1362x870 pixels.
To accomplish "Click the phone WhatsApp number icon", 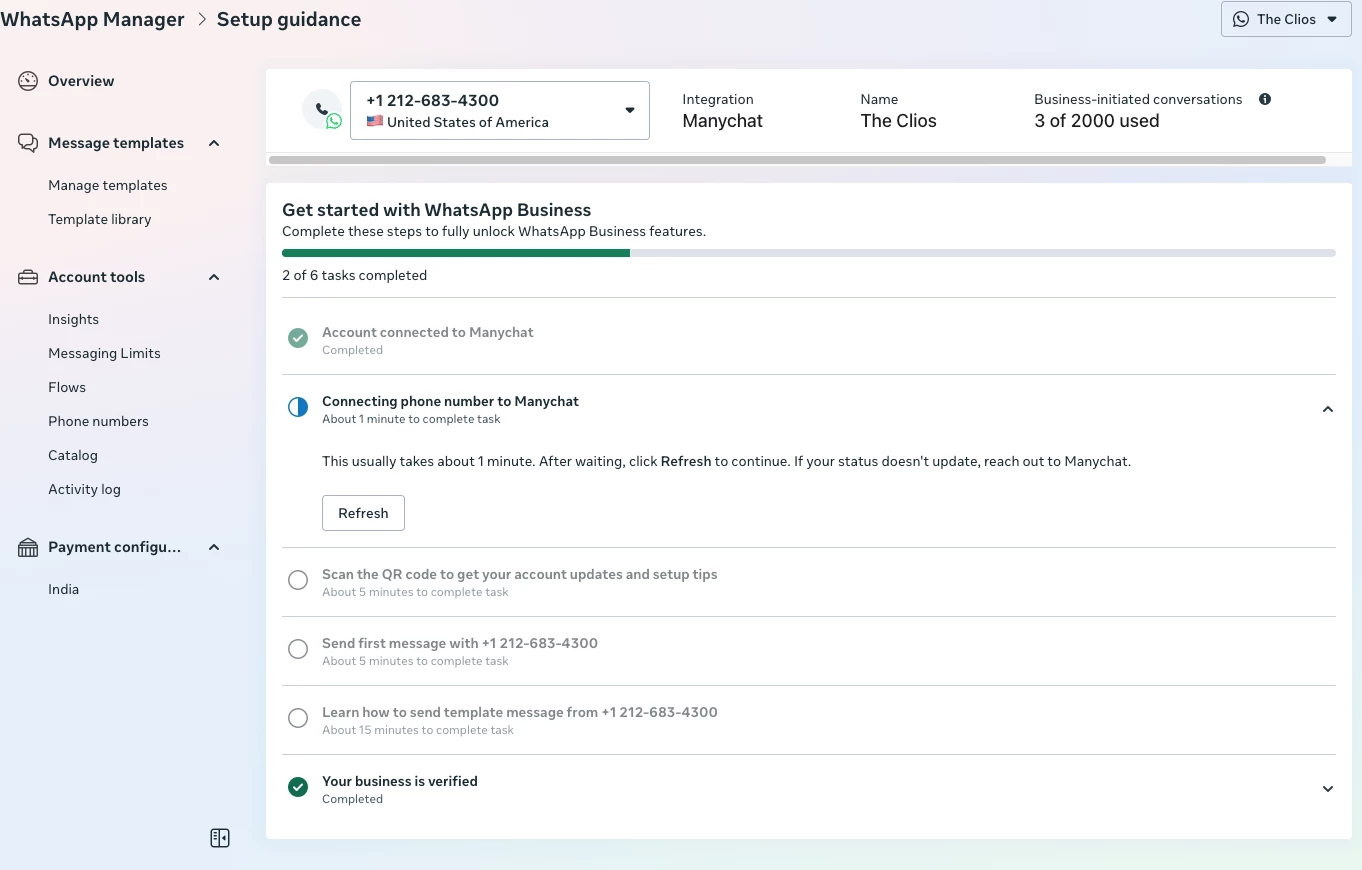I will (x=322, y=110).
